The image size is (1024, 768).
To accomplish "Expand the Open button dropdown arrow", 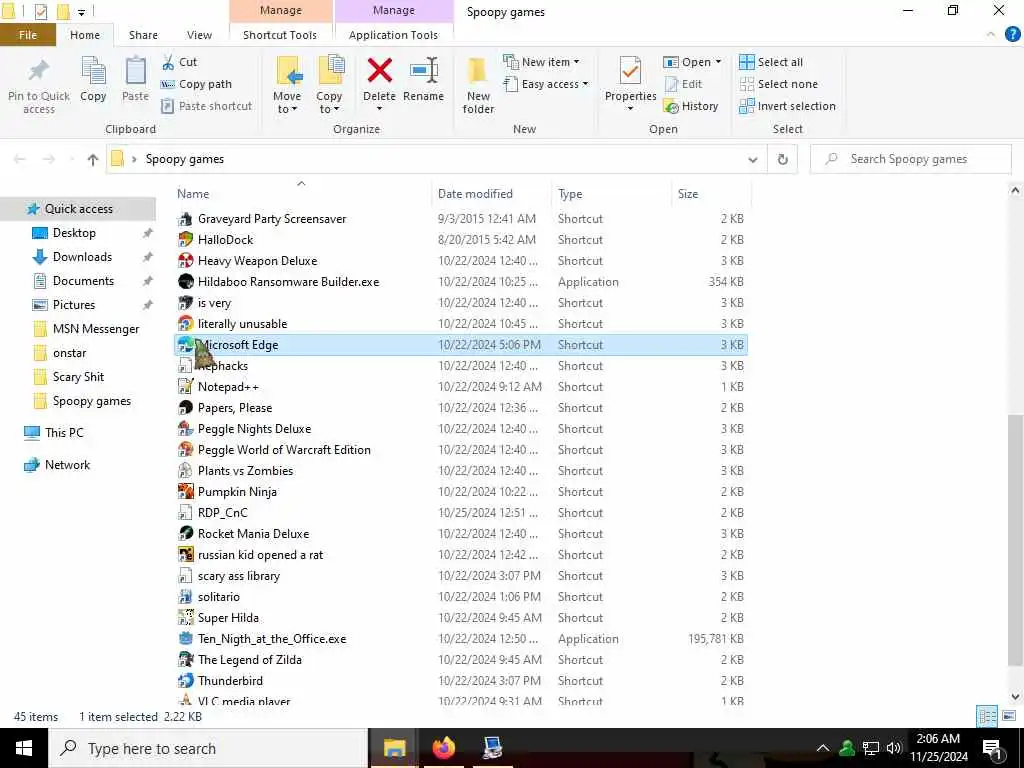I will [x=718, y=62].
